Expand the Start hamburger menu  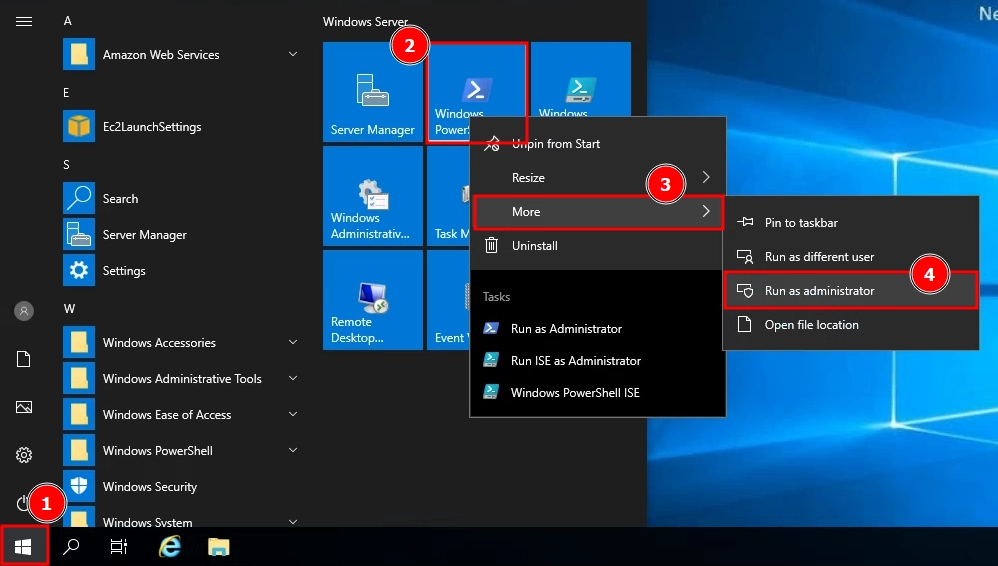click(24, 21)
